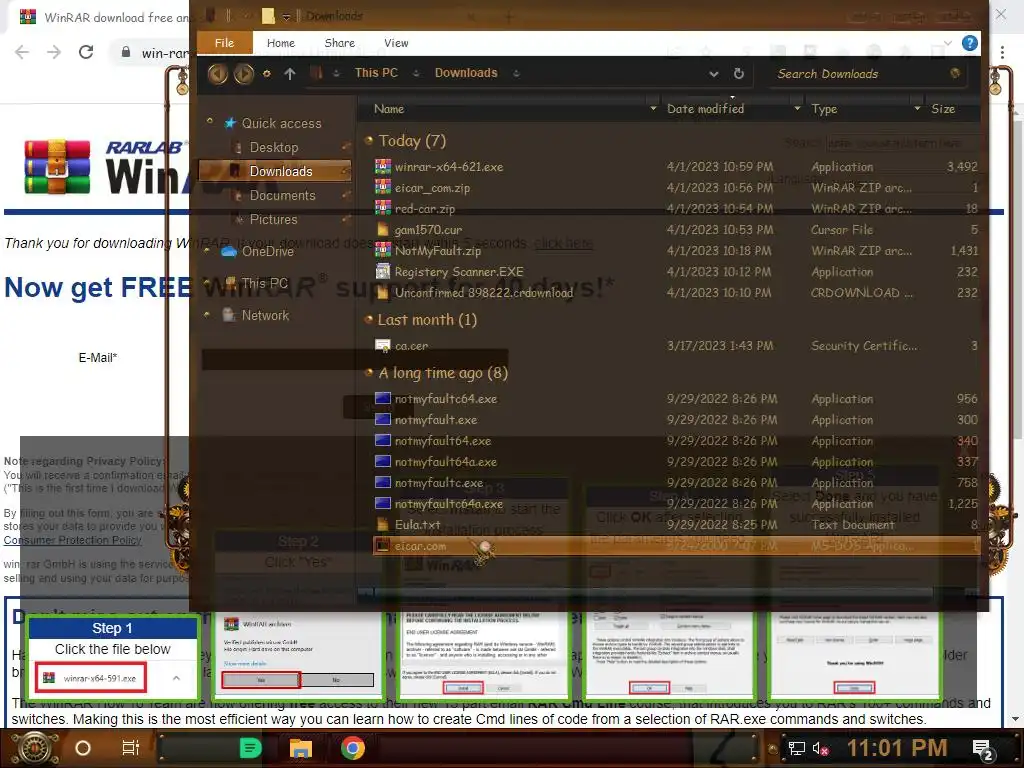1024x768 pixels.
Task: Click the Eula.txt file icon
Action: tap(383, 524)
